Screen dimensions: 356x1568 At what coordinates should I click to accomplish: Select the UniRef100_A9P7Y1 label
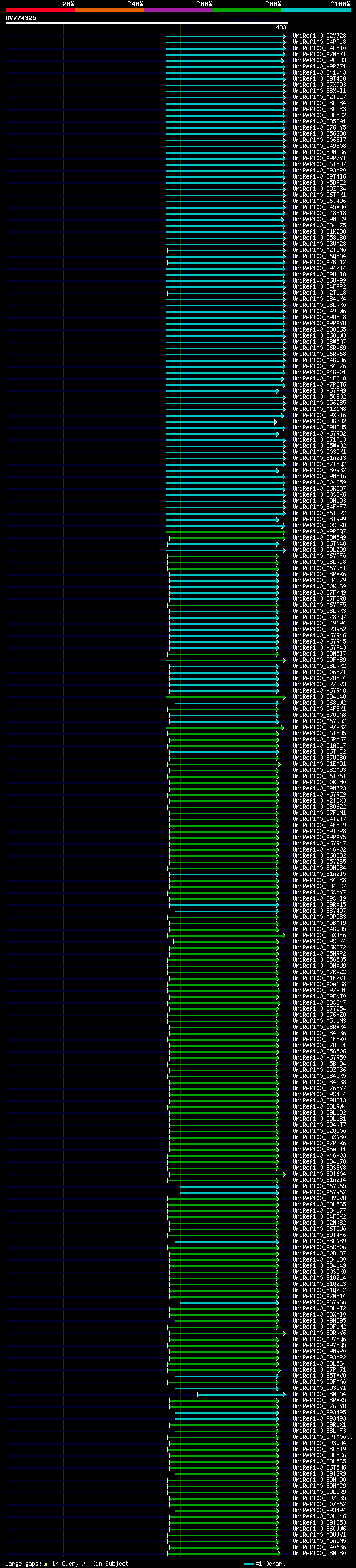319,159
